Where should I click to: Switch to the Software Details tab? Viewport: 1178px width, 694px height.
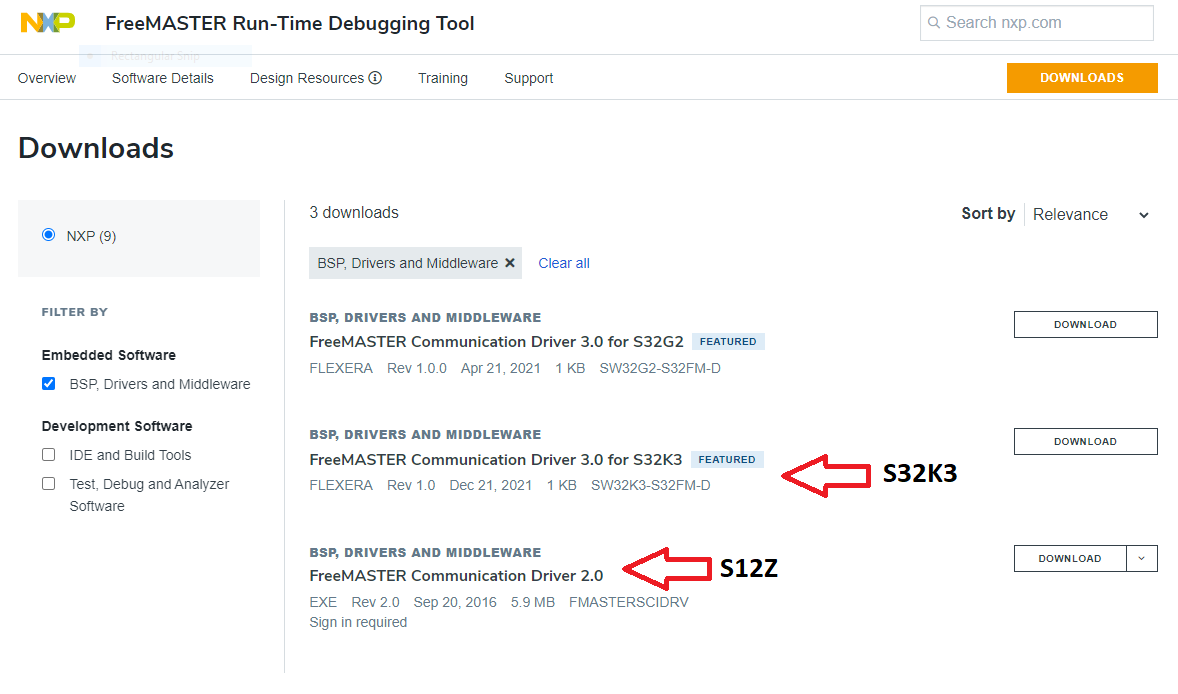coord(162,77)
